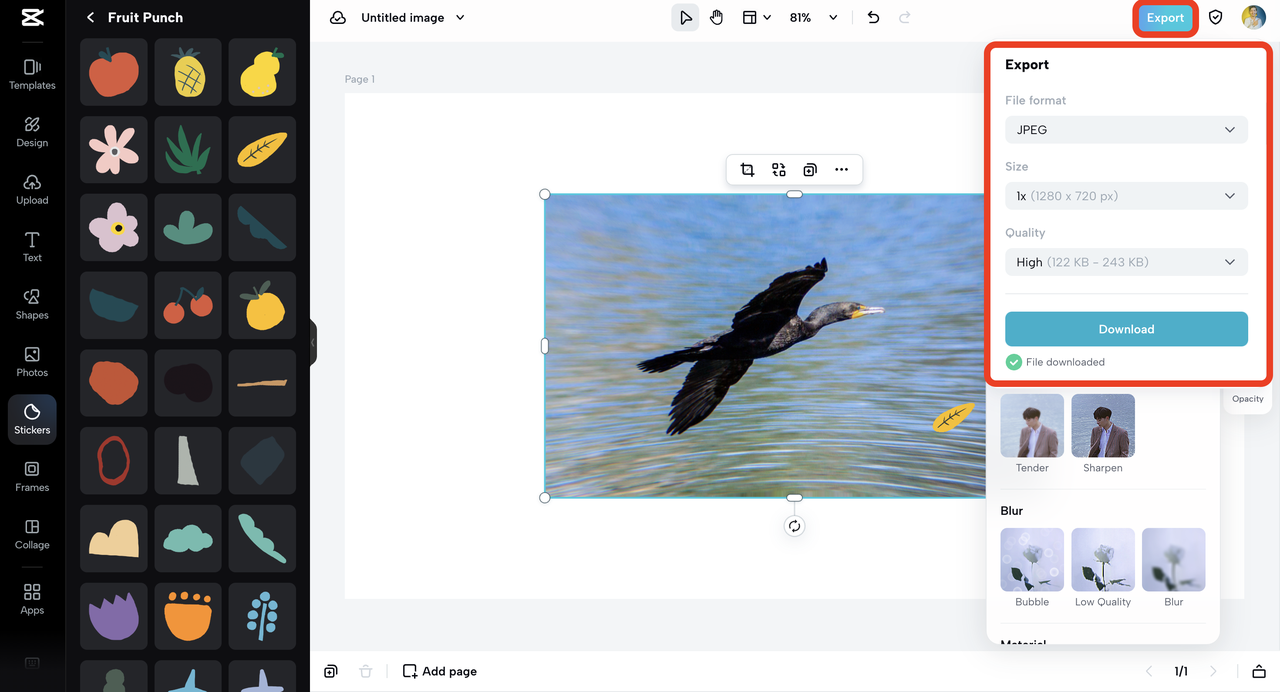
Task: Open the JPEG file format dropdown
Action: tap(1126, 130)
